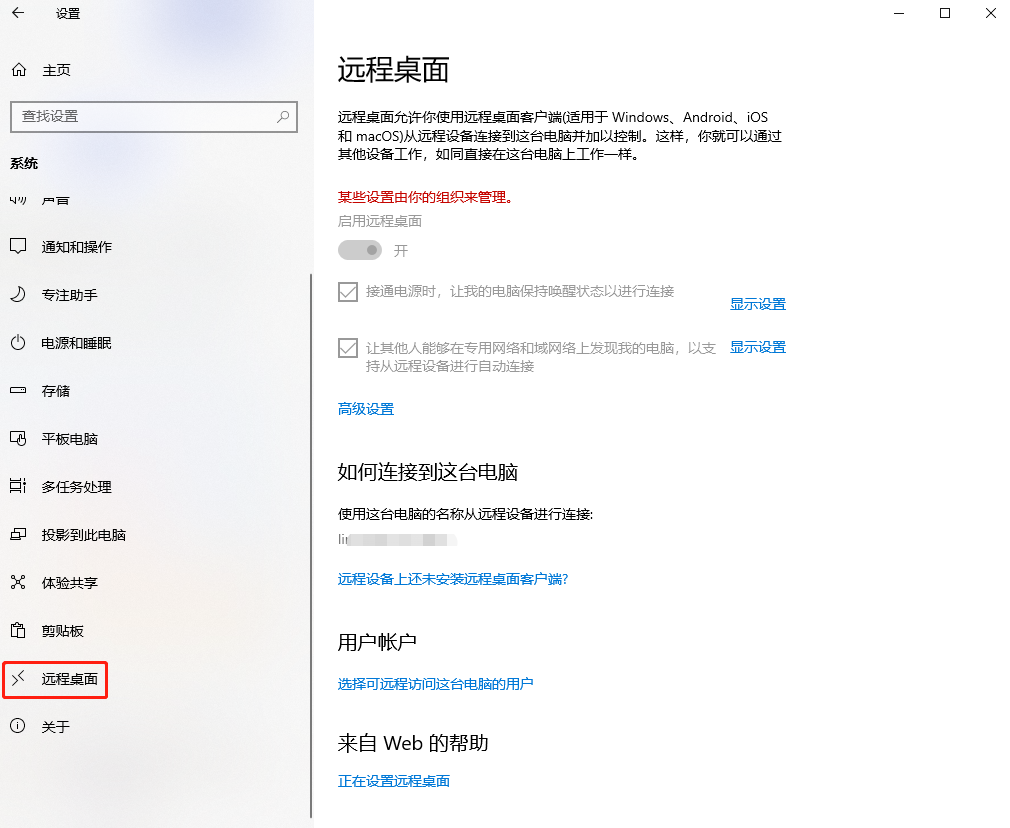
Task: Click the 系统 section label
Action: point(24,164)
